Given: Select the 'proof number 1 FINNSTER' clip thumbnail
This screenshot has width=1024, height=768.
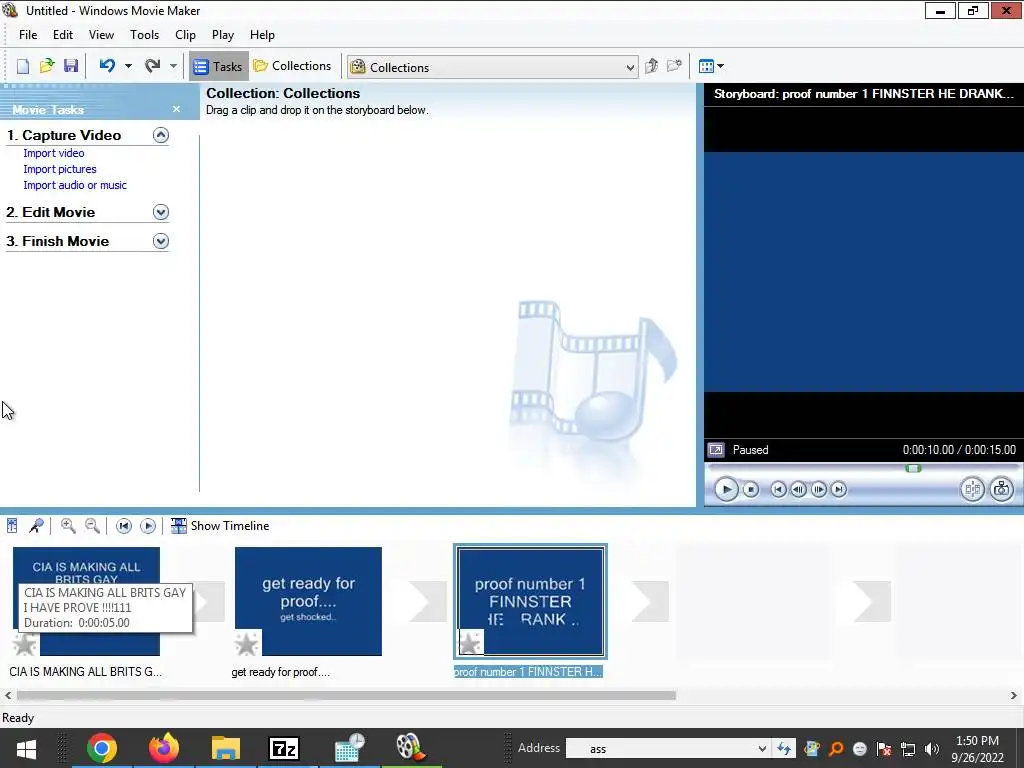Looking at the screenshot, I should coord(530,601).
